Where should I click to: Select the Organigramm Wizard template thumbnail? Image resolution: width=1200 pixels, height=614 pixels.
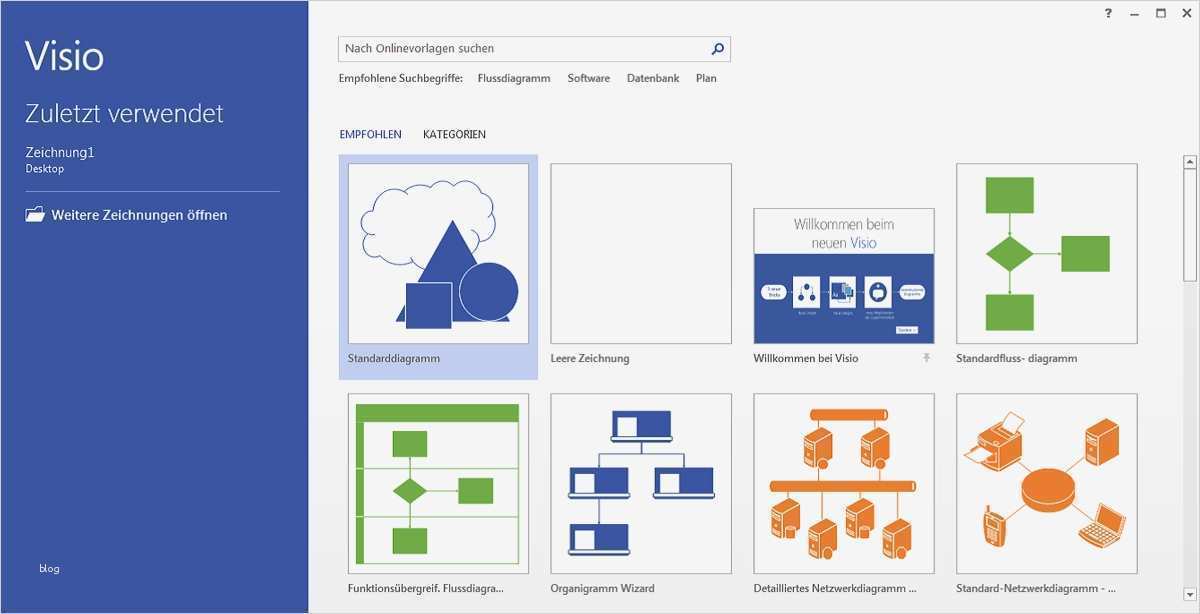(641, 483)
